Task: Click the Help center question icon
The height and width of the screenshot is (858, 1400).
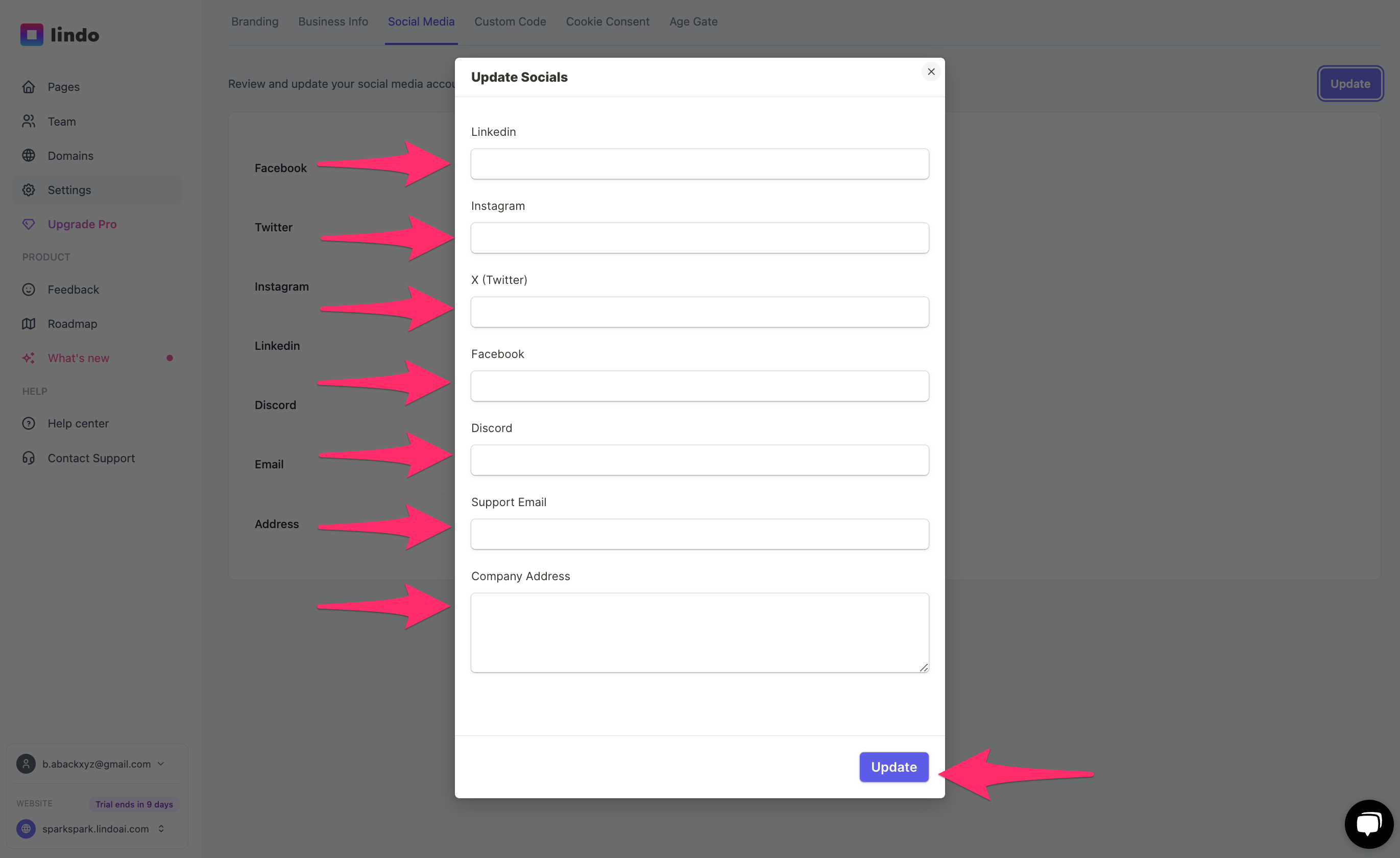Action: (x=29, y=423)
